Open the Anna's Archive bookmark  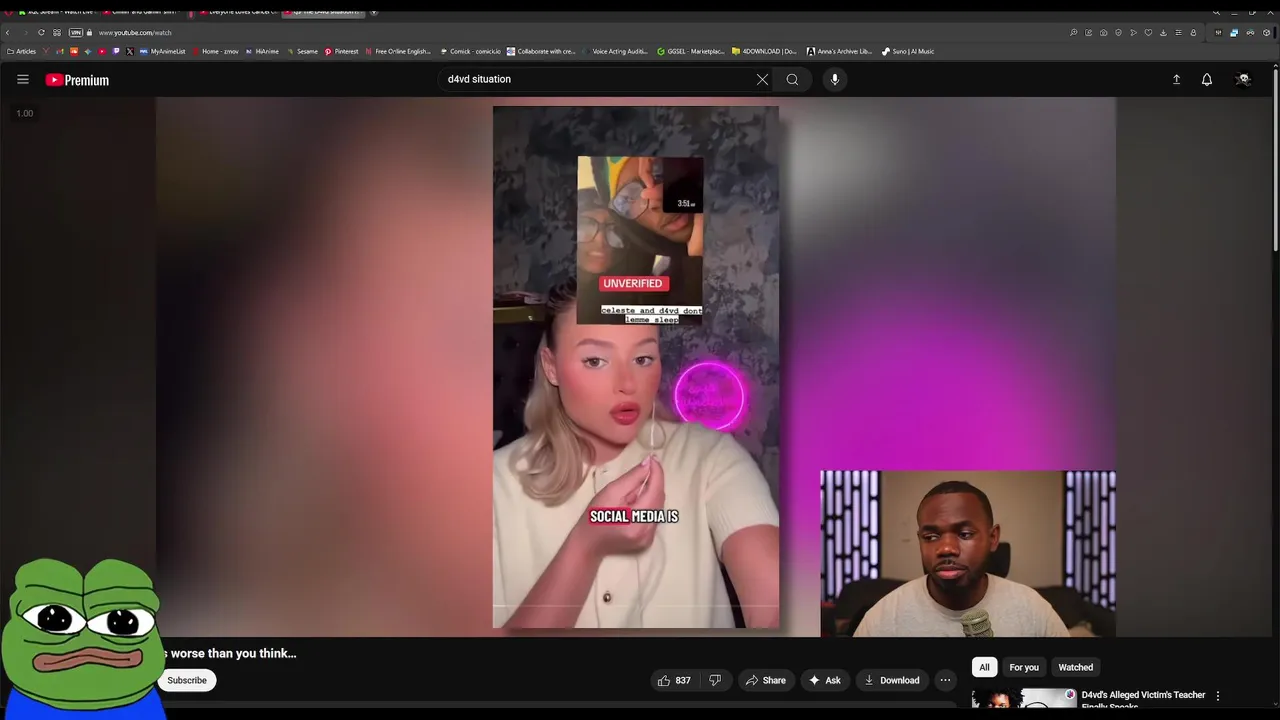pyautogui.click(x=839, y=51)
